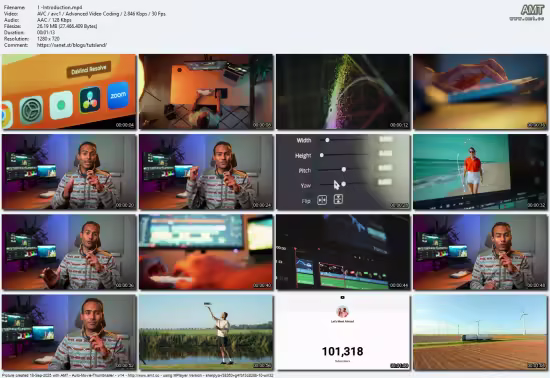The image size is (550, 378).
Task: Click the Width slider handle
Action: tap(327, 140)
